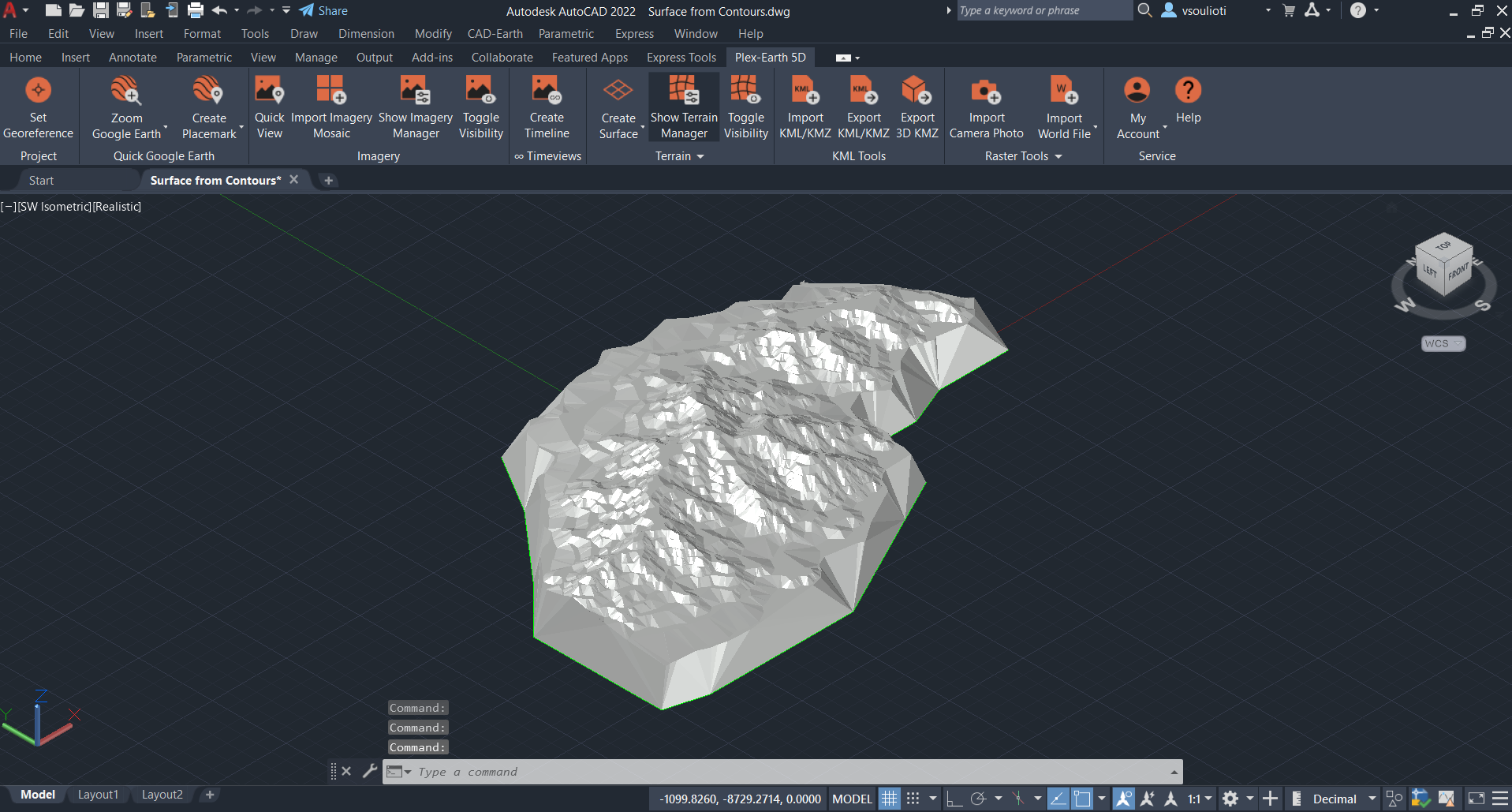Open new drawing tab with plus button
The height and width of the screenshot is (812, 1512).
pos(328,181)
